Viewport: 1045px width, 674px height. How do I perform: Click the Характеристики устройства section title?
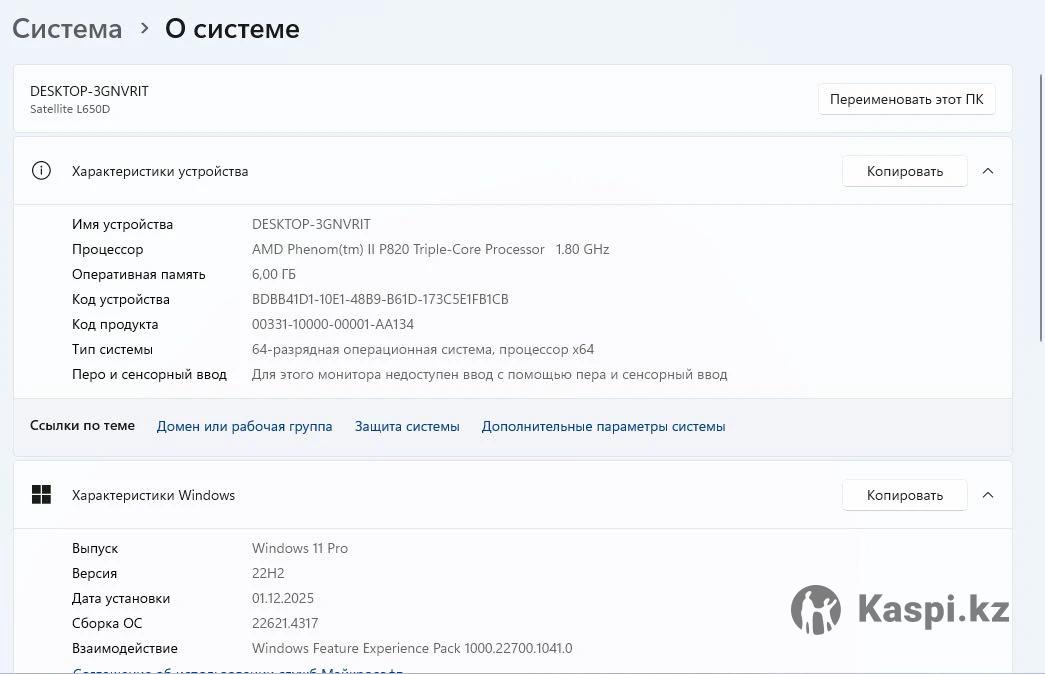160,171
